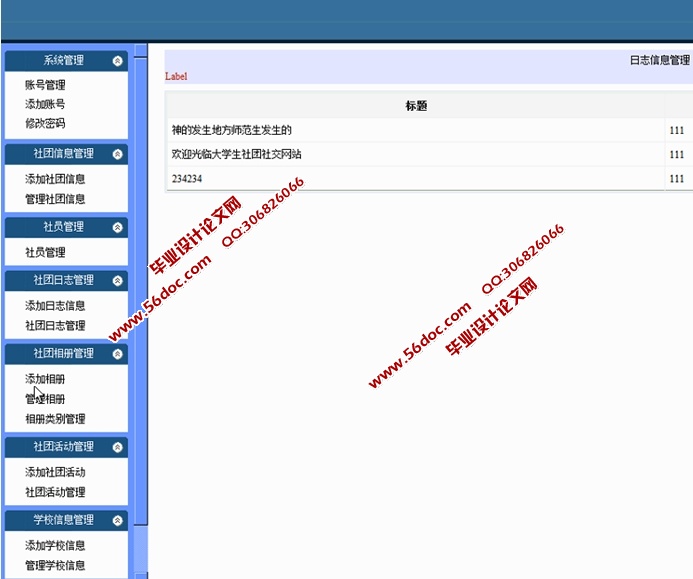Screen dimensions: 693x579
Task: Click the 社团活动管理 section header title
Action: pyautogui.click(x=64, y=447)
